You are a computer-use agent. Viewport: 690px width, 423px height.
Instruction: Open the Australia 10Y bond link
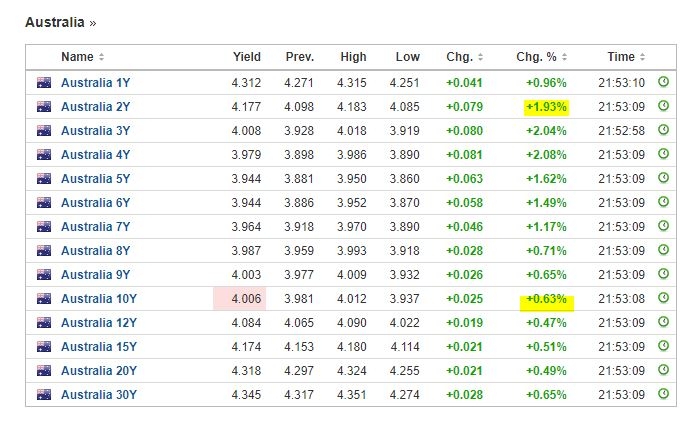pyautogui.click(x=99, y=299)
